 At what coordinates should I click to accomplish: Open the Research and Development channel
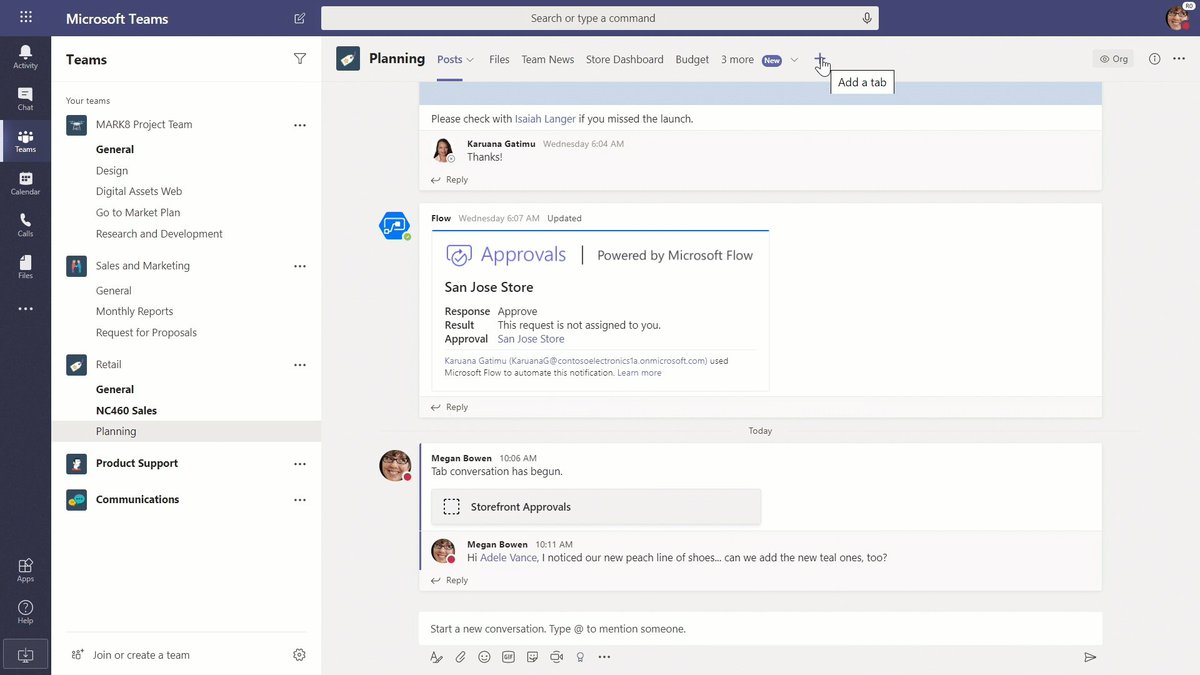pyautogui.click(x=159, y=234)
